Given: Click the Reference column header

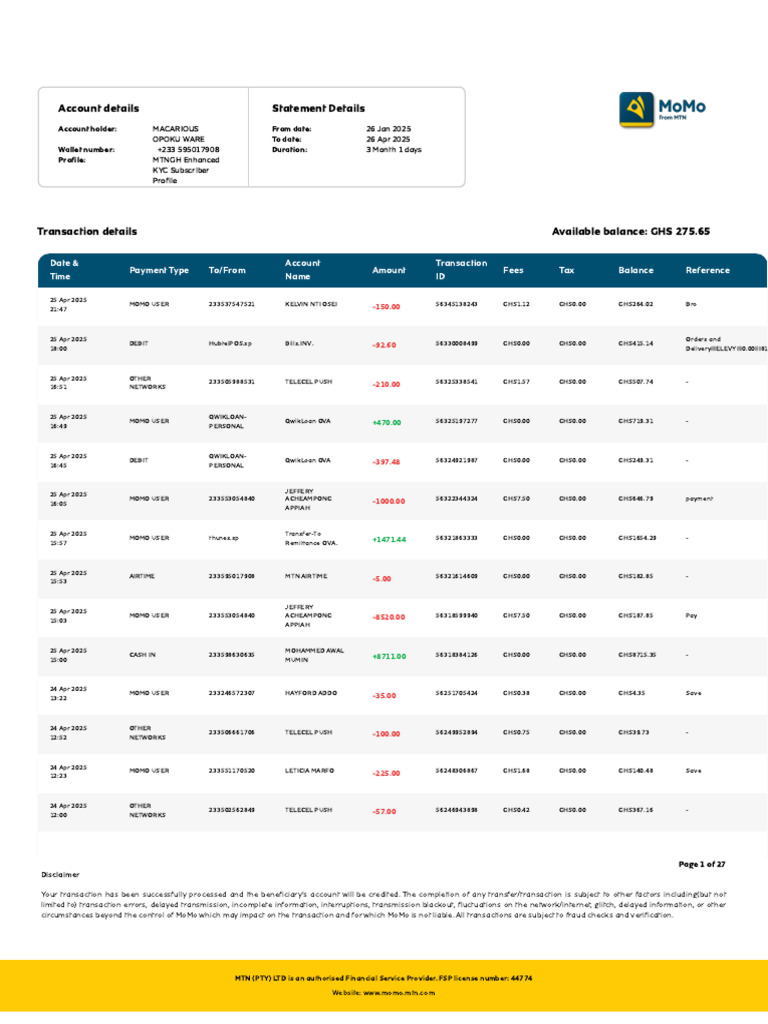Looking at the screenshot, I should tap(707, 270).
